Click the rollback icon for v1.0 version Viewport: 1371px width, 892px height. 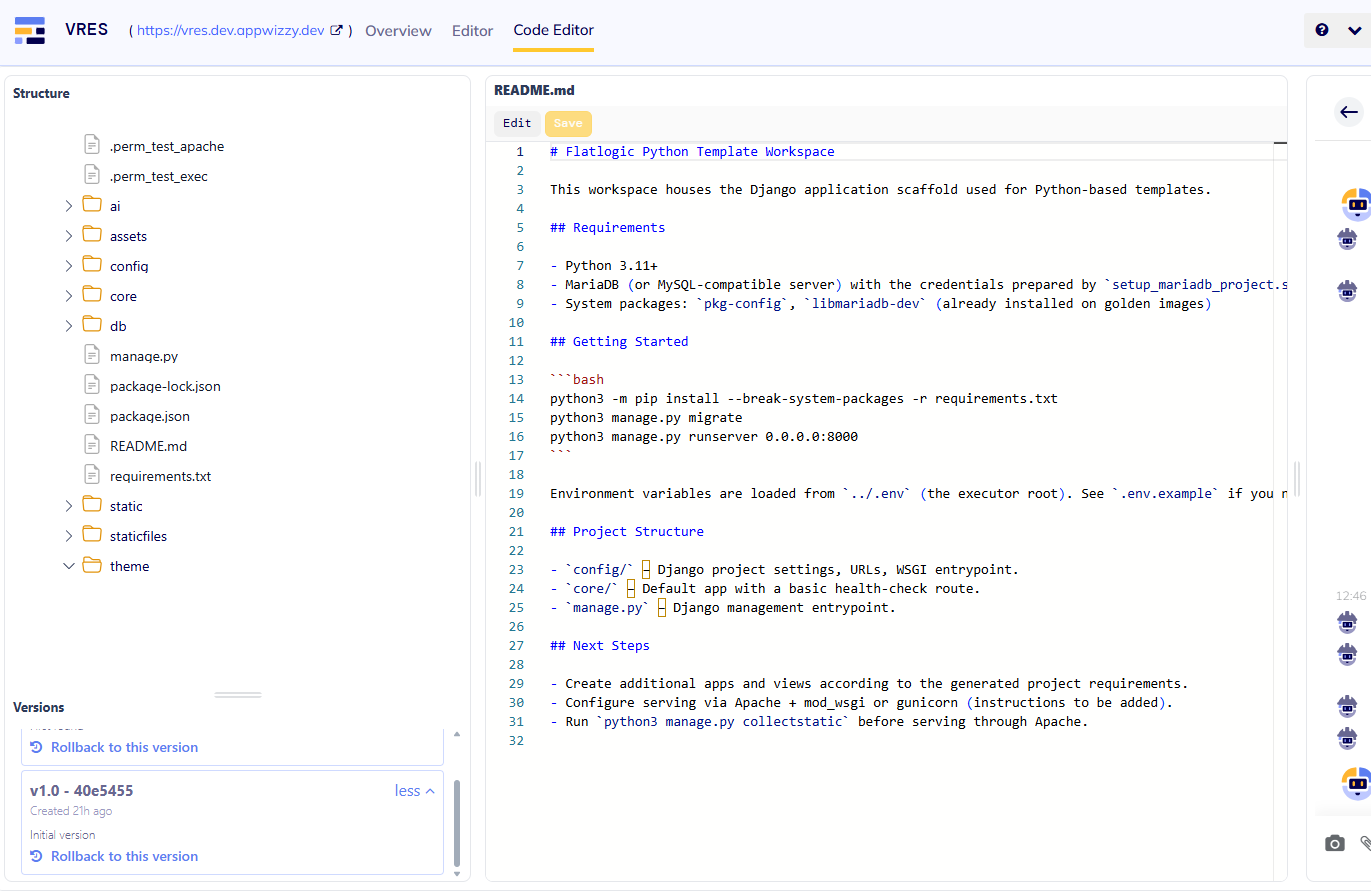(x=37, y=856)
